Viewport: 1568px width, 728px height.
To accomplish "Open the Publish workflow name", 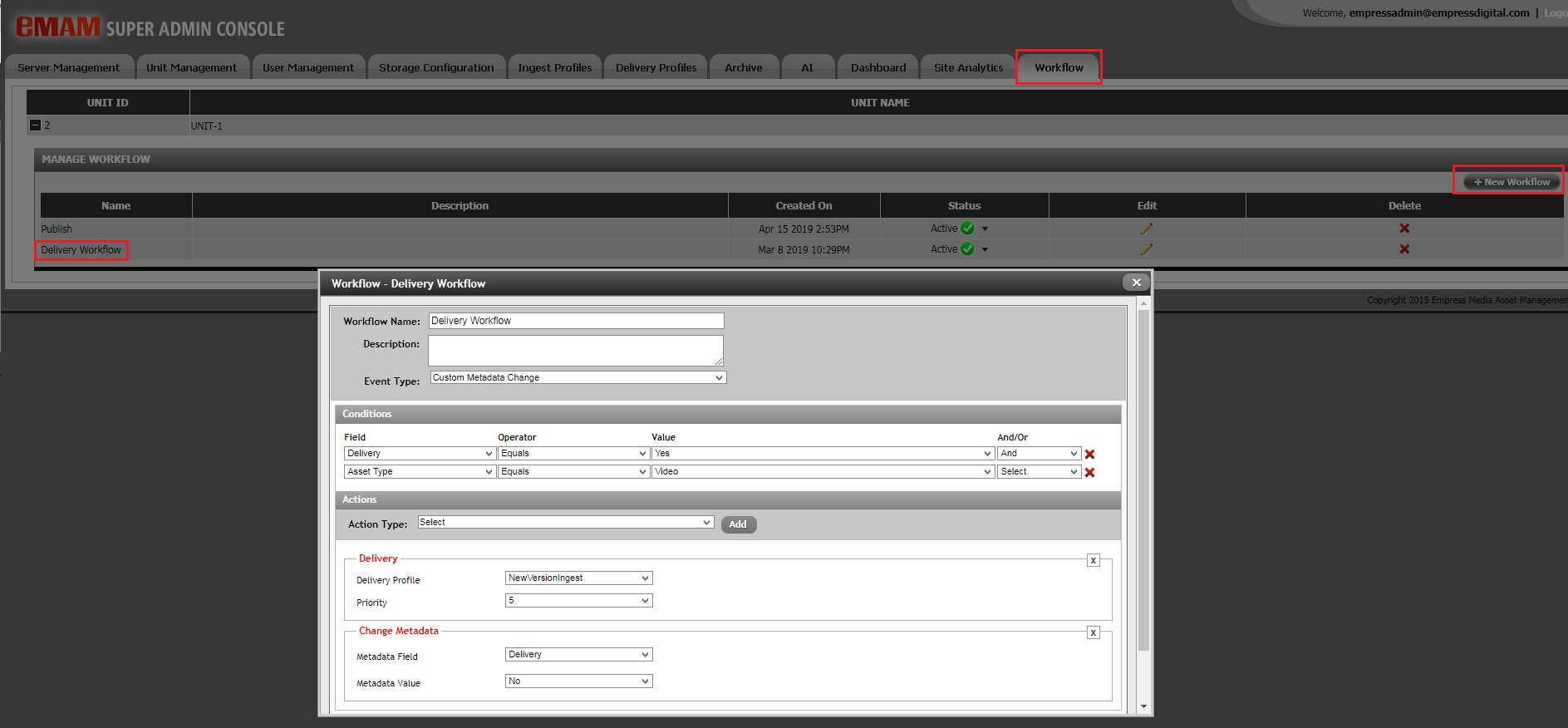I will point(57,229).
